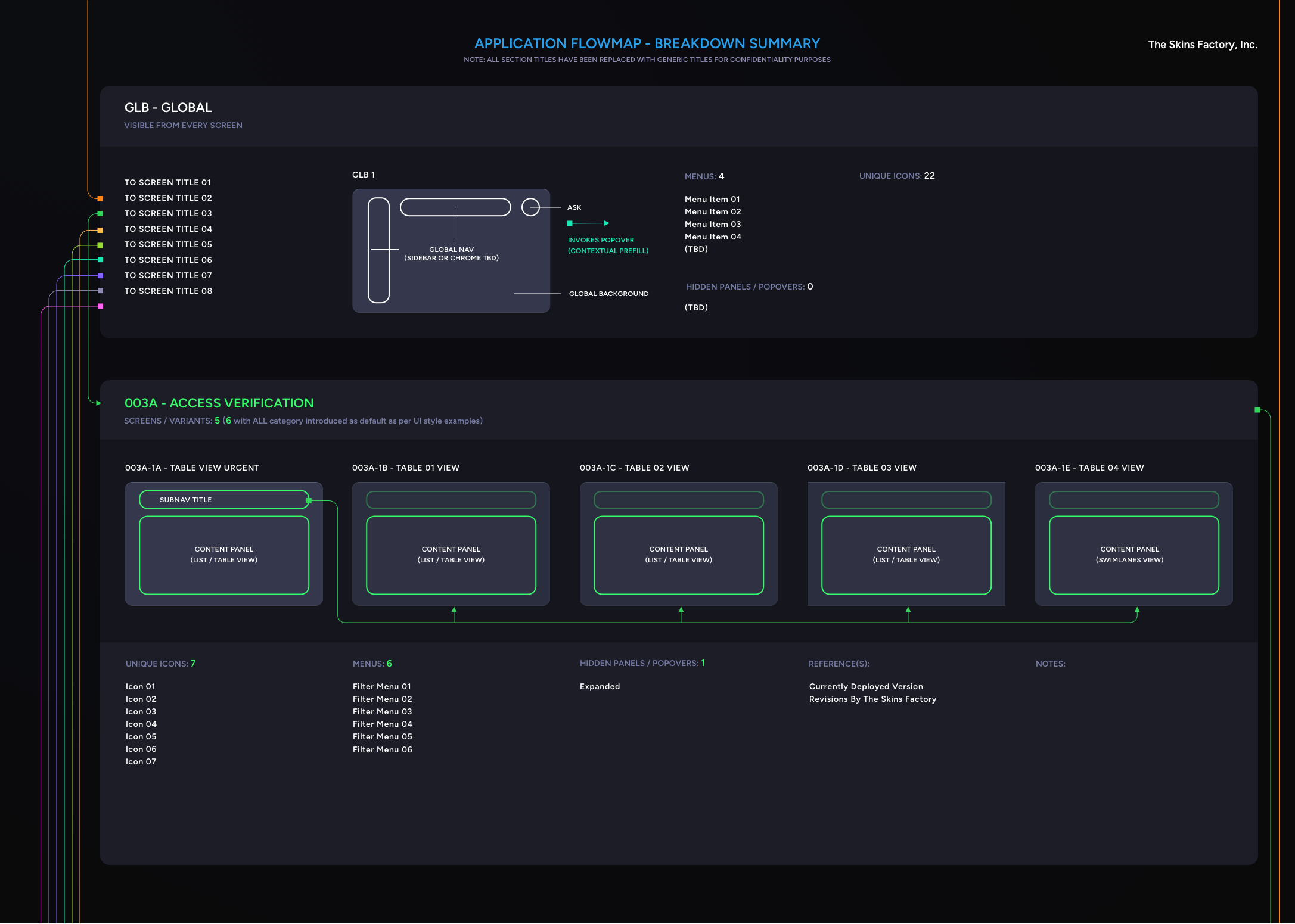
Task: Click the gray square beside Screen Title 08
Action: [100, 291]
